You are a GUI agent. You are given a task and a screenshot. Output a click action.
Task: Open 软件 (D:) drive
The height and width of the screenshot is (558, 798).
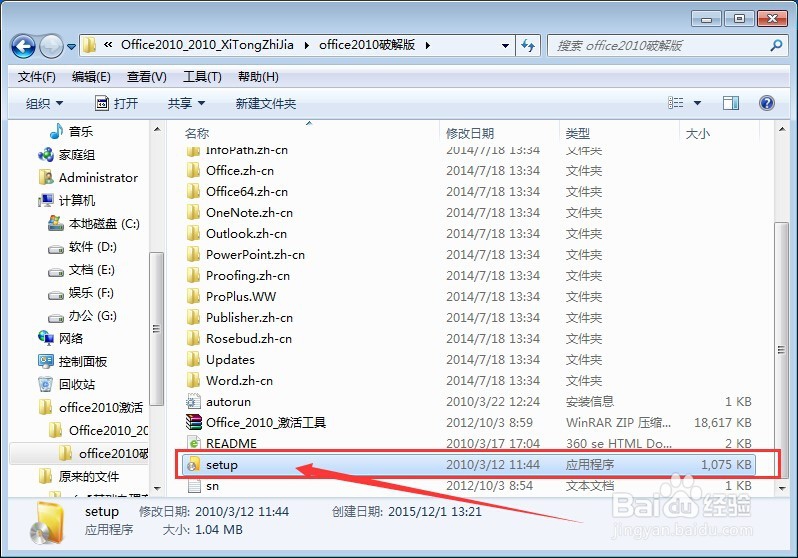[x=82, y=247]
